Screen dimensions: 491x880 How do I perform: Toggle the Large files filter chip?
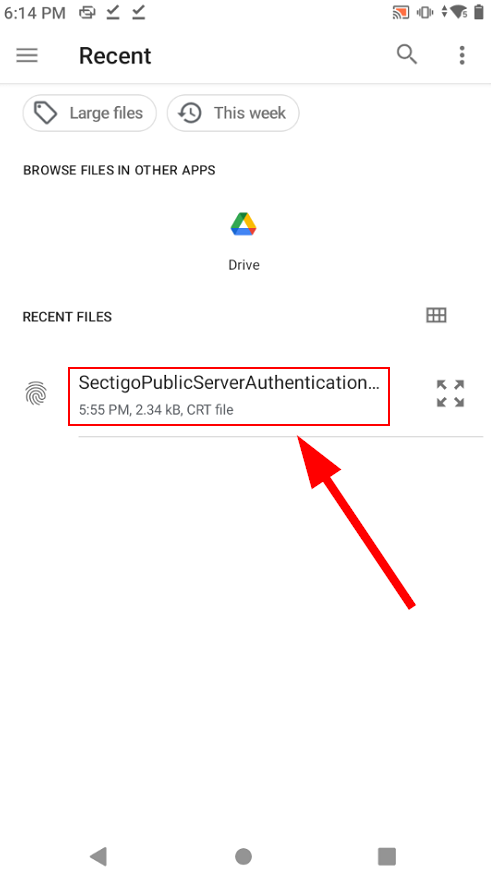(x=89, y=113)
